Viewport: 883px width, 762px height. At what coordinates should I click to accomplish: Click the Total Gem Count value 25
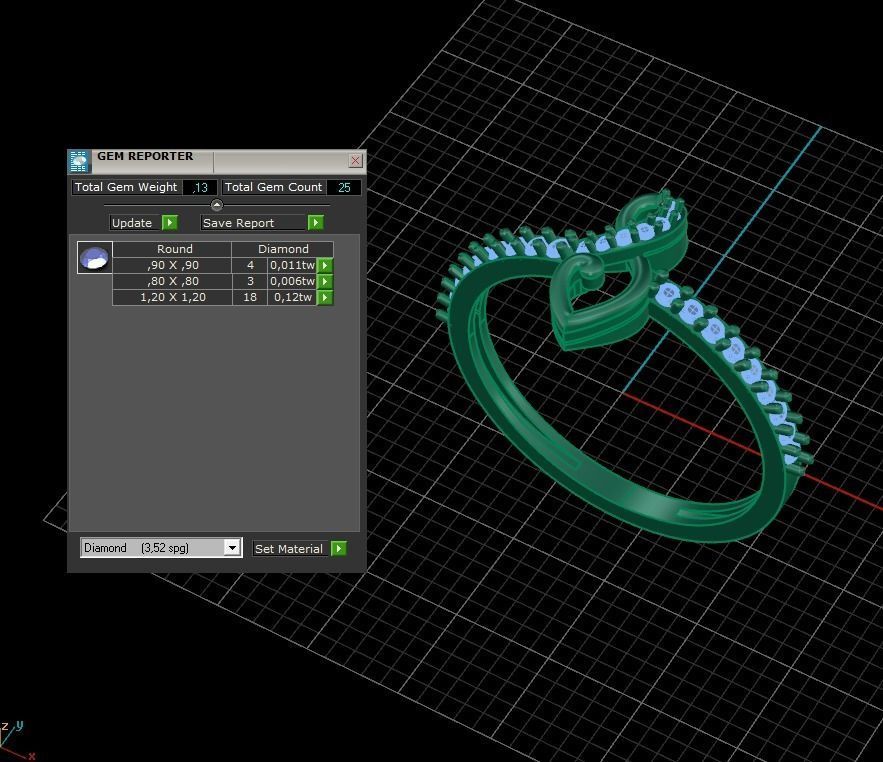[x=344, y=188]
